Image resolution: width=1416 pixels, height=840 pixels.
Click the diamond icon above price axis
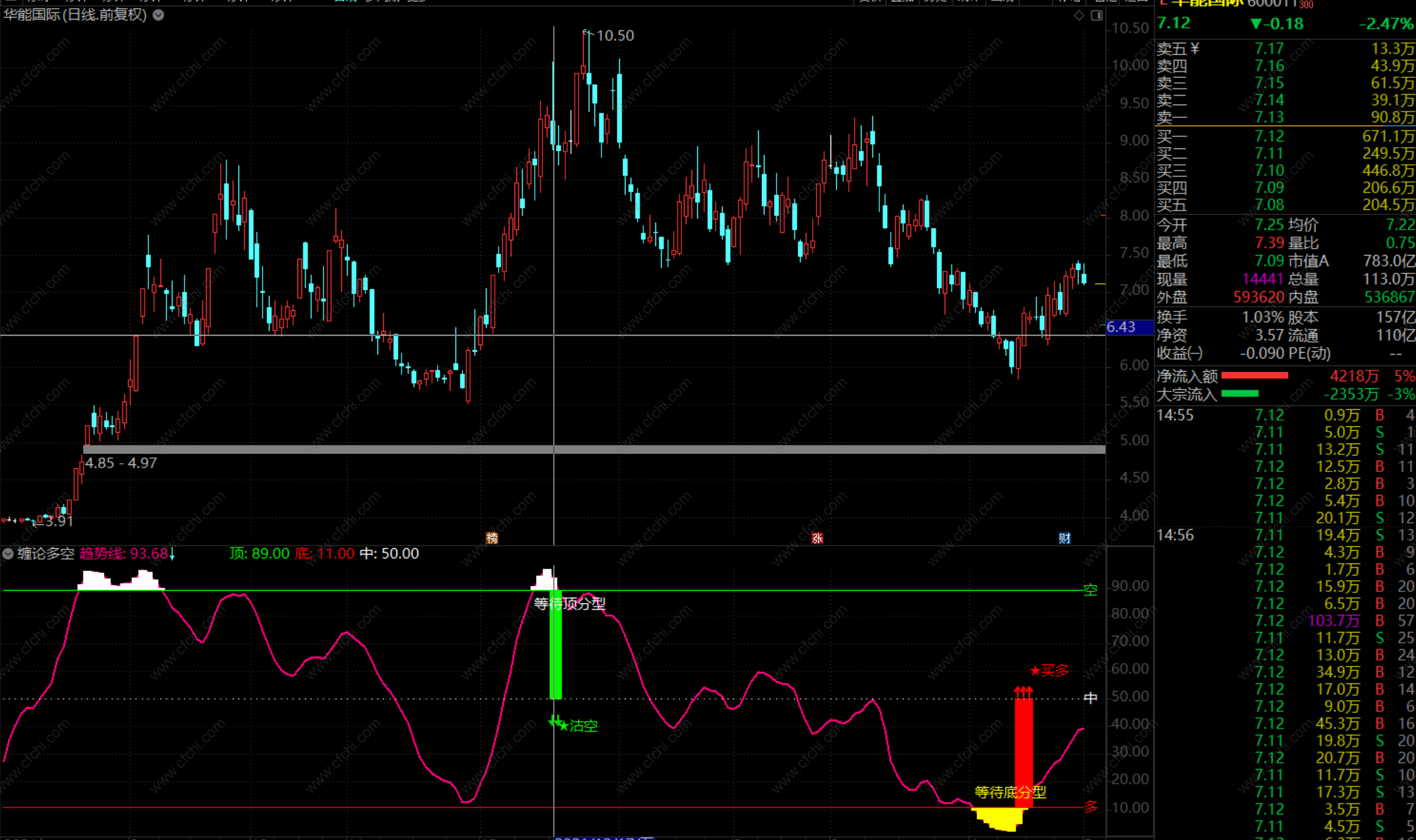1079,15
